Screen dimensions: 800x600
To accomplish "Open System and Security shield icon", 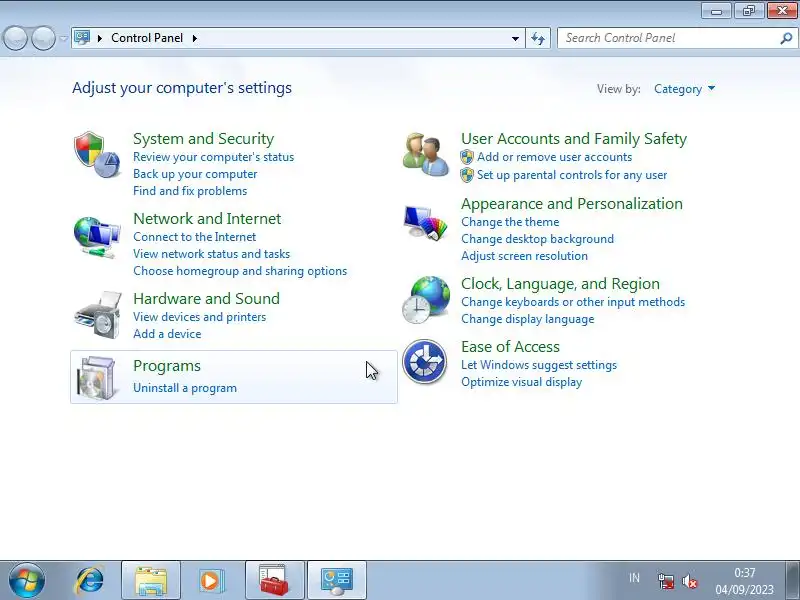I will pyautogui.click(x=97, y=155).
